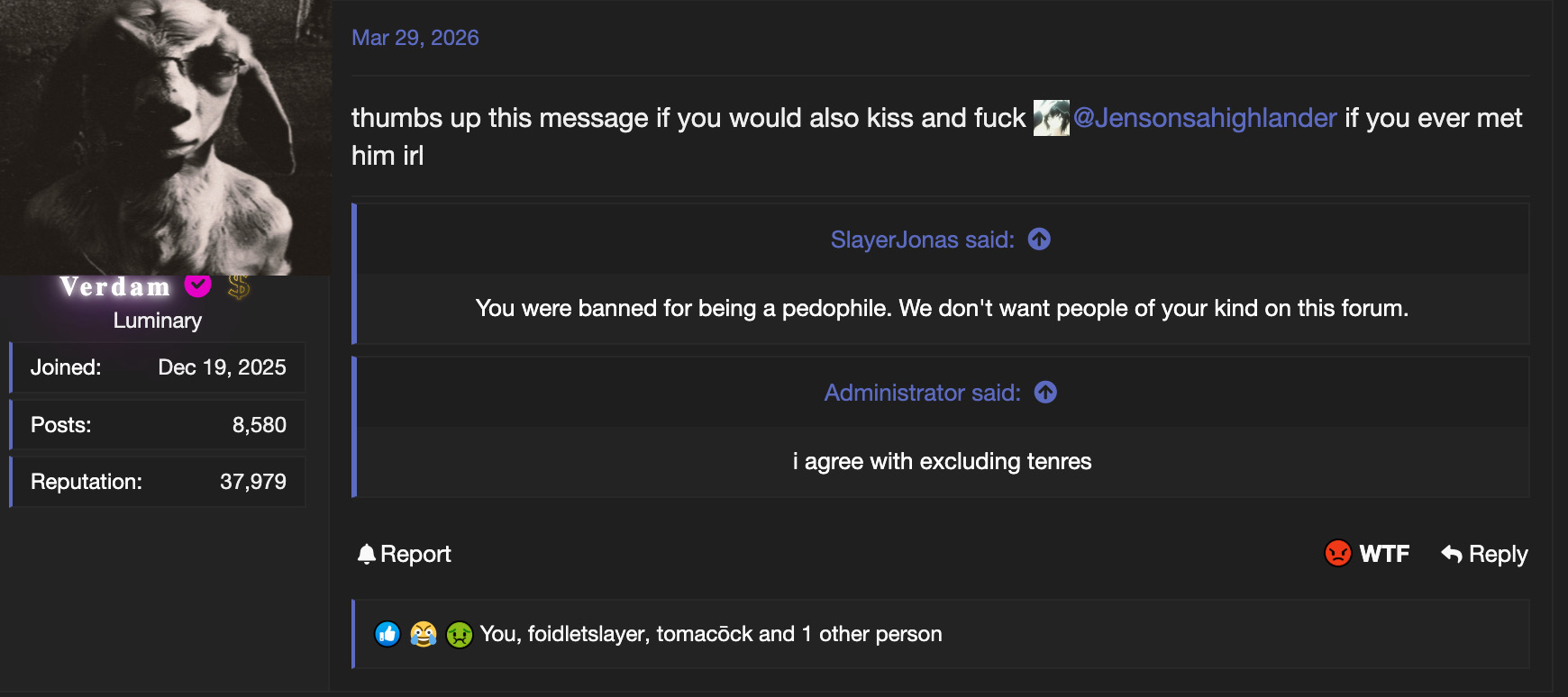
Task: Click the "SlayerJonas said:" quote header
Action: tap(922, 240)
